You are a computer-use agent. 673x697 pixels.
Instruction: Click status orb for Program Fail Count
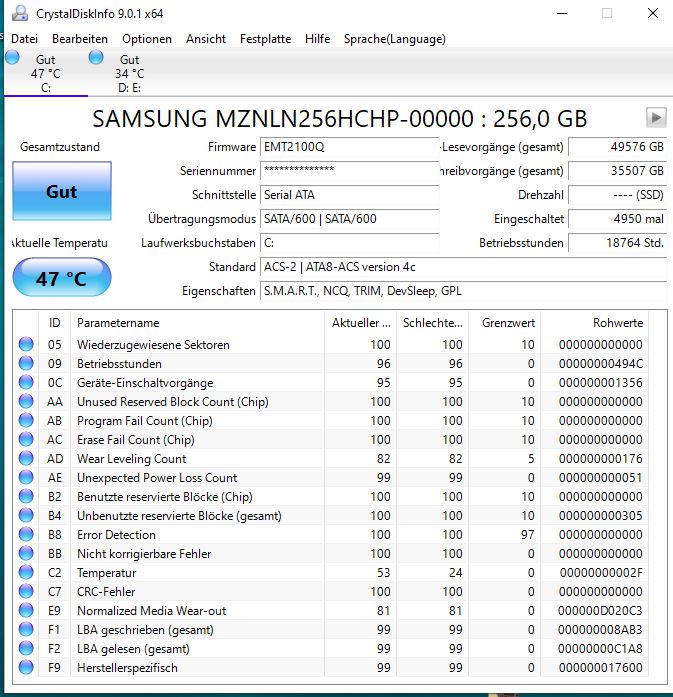click(x=26, y=420)
